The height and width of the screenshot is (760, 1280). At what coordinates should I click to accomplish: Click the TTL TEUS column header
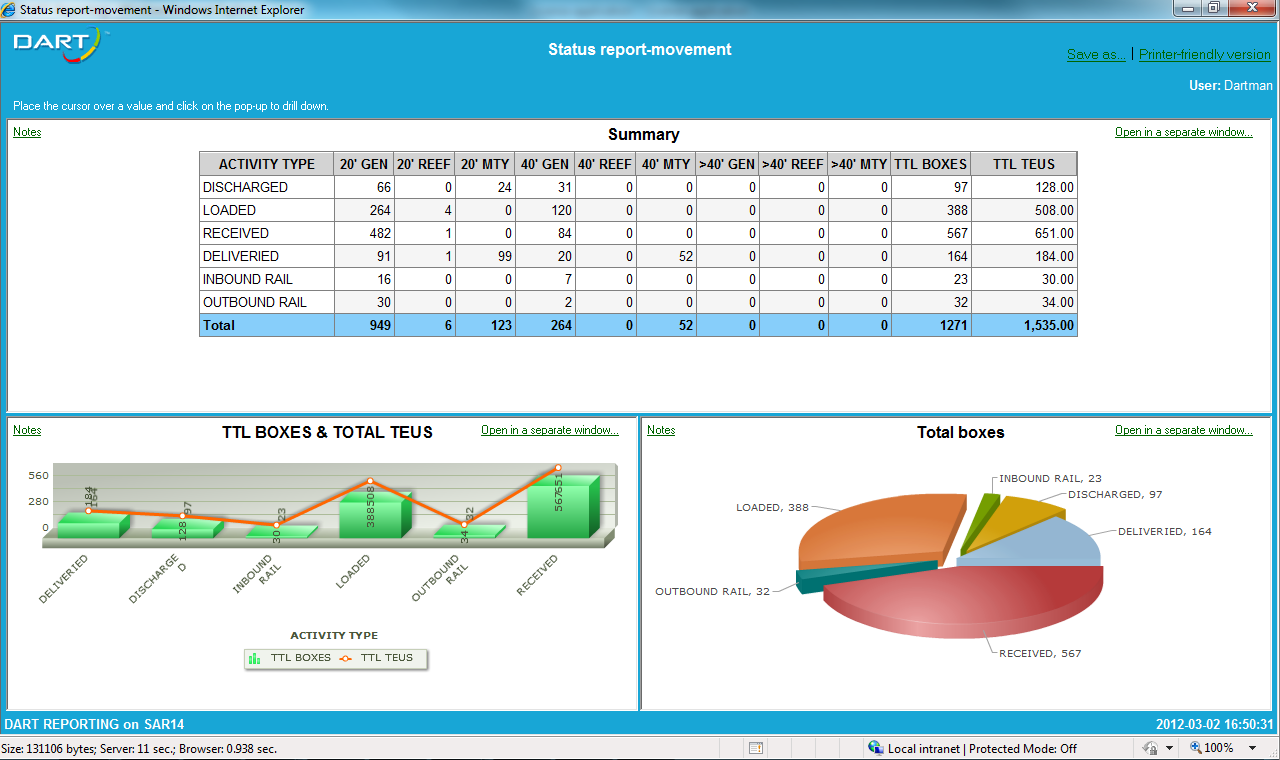click(x=1024, y=164)
